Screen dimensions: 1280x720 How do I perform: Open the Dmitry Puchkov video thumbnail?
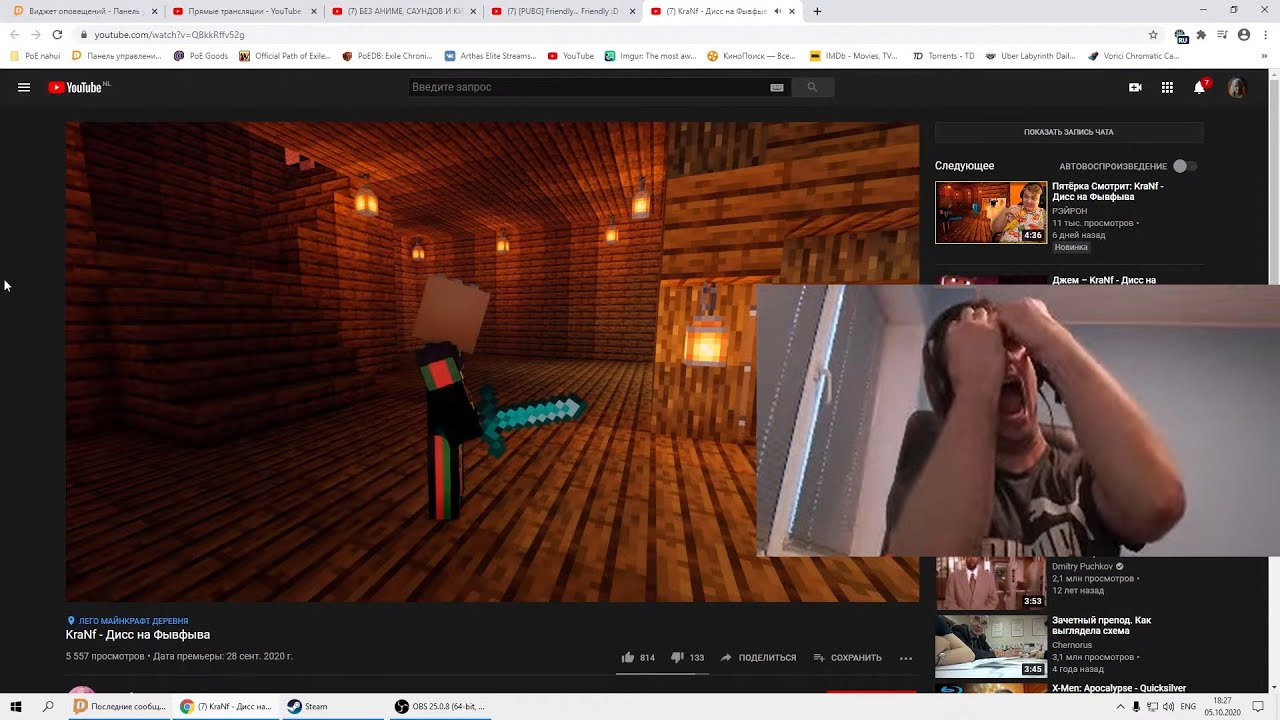990,582
